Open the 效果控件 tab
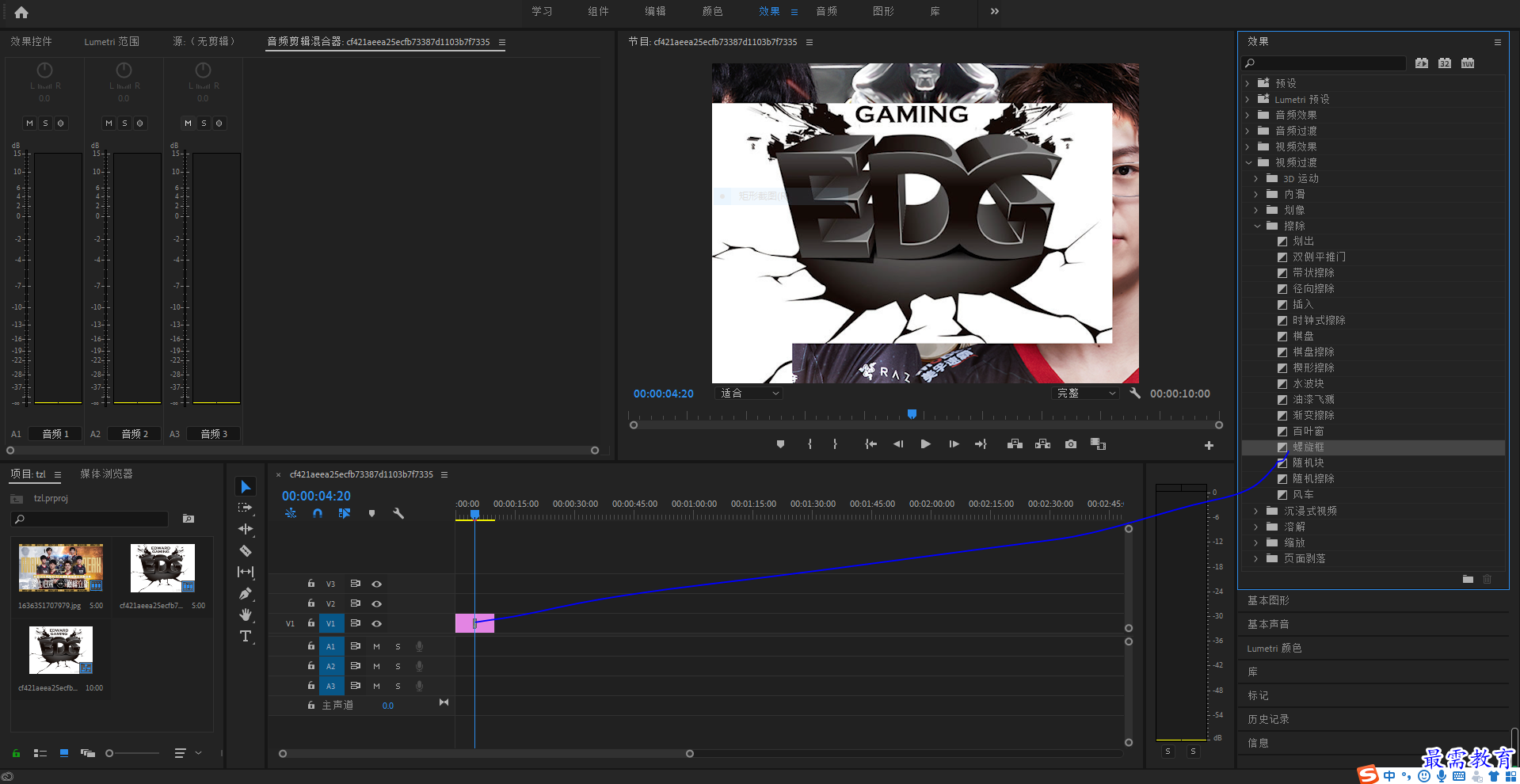Screen dimensions: 1520x784 click(x=31, y=41)
